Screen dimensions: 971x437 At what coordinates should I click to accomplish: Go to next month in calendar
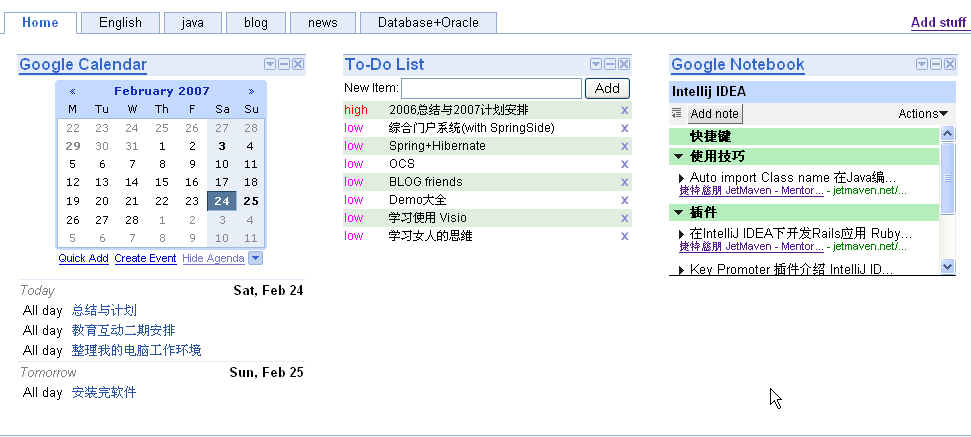[251, 91]
